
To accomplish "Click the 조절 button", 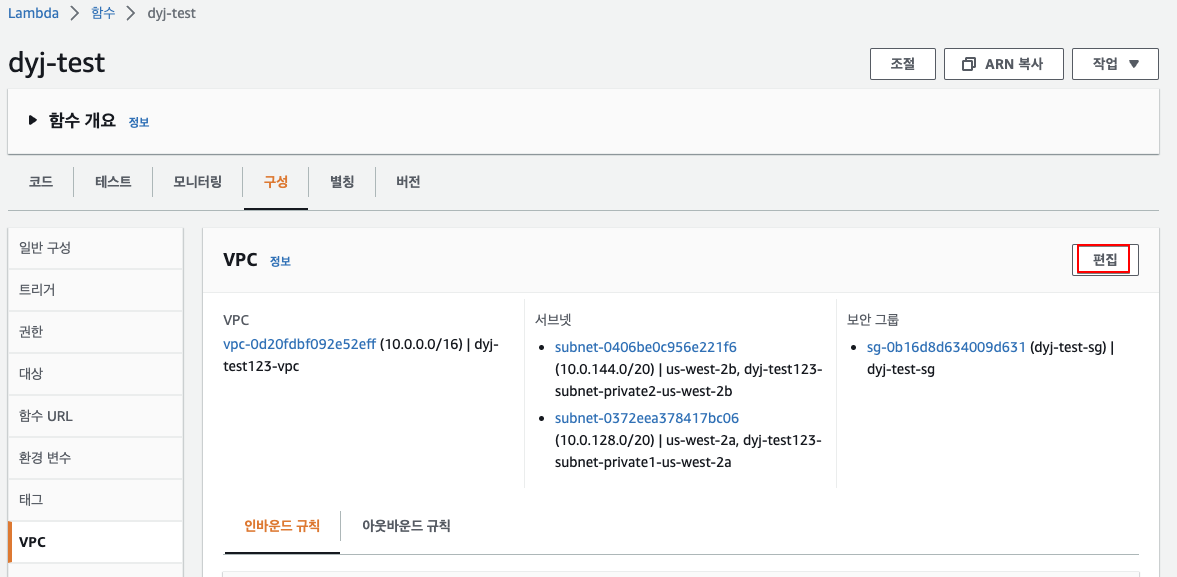I will click(x=902, y=64).
